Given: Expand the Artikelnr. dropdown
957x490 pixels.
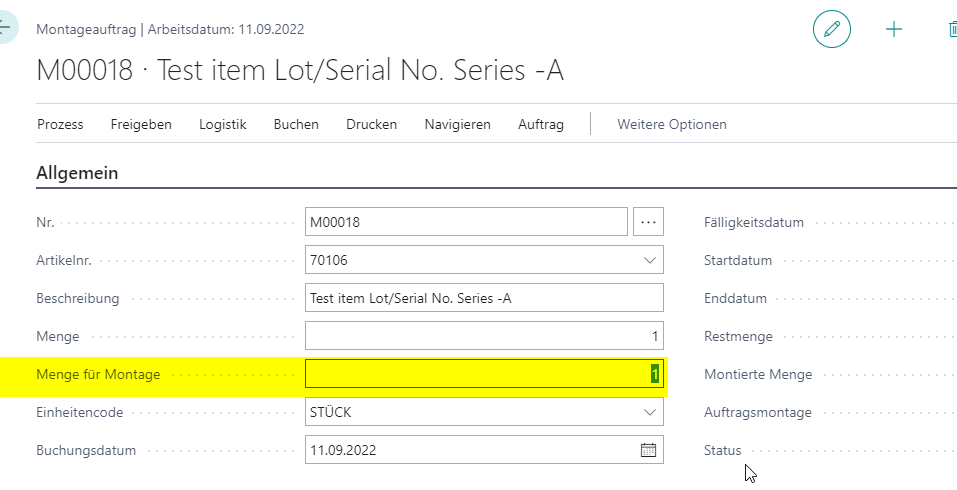Looking at the screenshot, I should 649,261.
